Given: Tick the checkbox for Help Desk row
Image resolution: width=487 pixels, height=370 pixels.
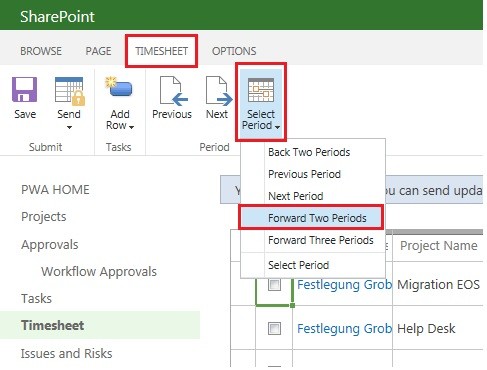Looking at the screenshot, I should (274, 329).
